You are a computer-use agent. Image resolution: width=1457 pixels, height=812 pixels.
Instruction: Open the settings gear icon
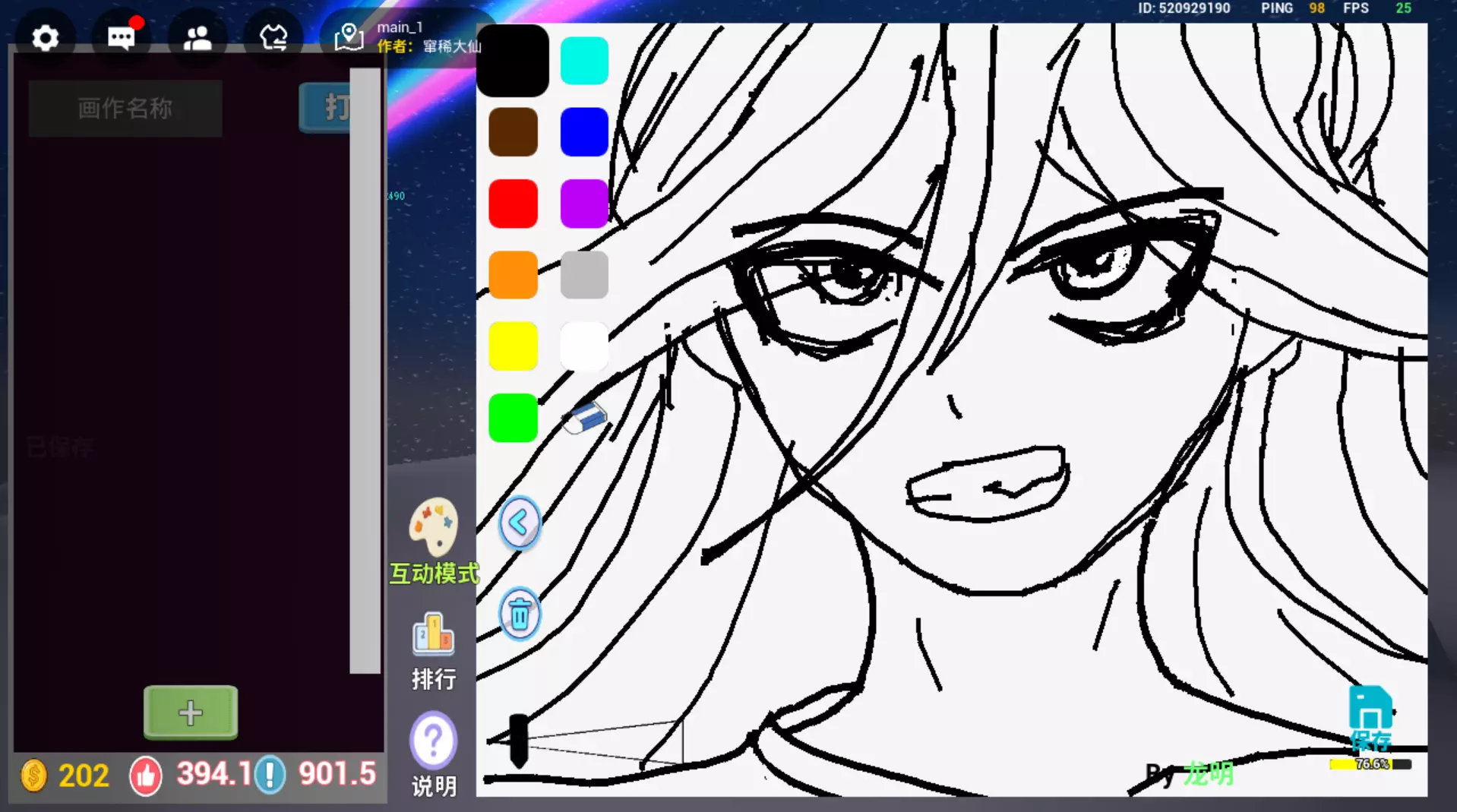45,37
